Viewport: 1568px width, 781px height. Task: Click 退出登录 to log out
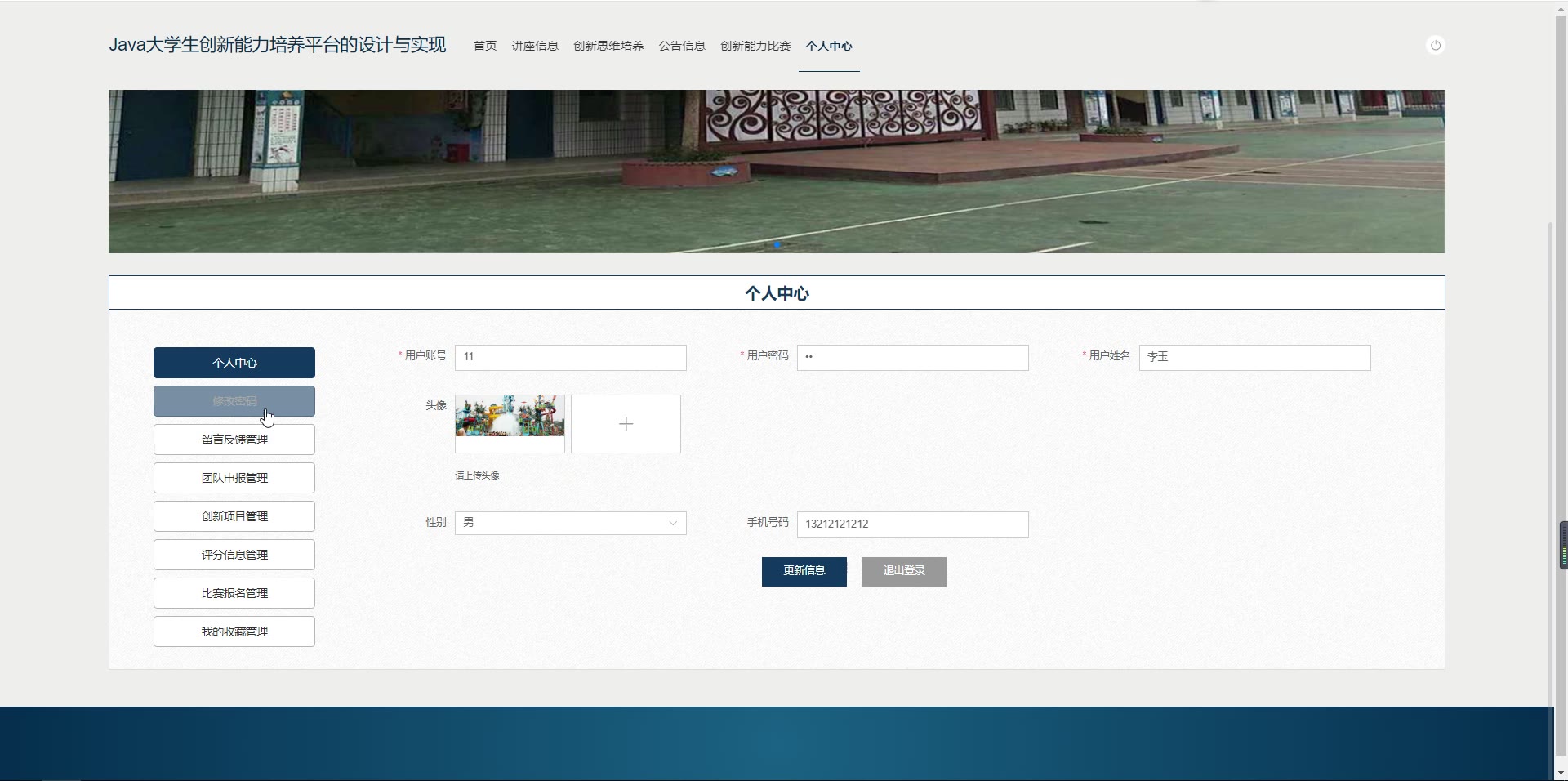[904, 571]
